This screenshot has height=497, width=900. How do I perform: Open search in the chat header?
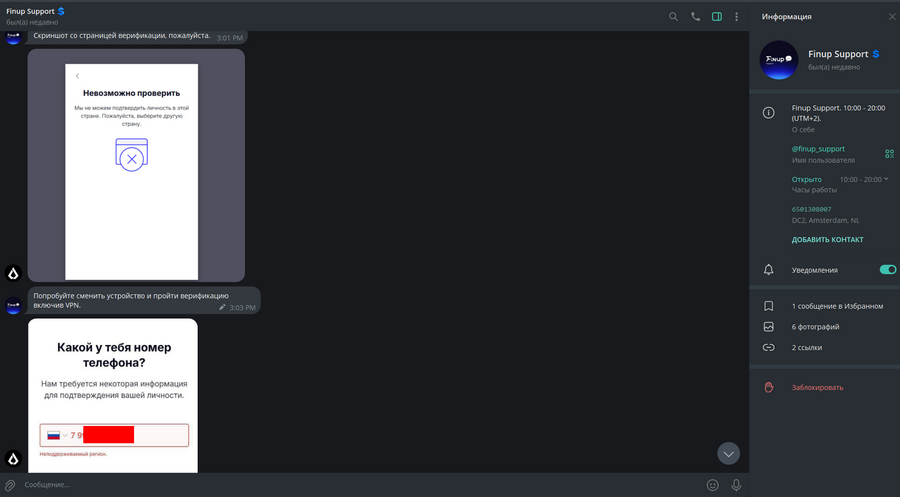click(673, 17)
